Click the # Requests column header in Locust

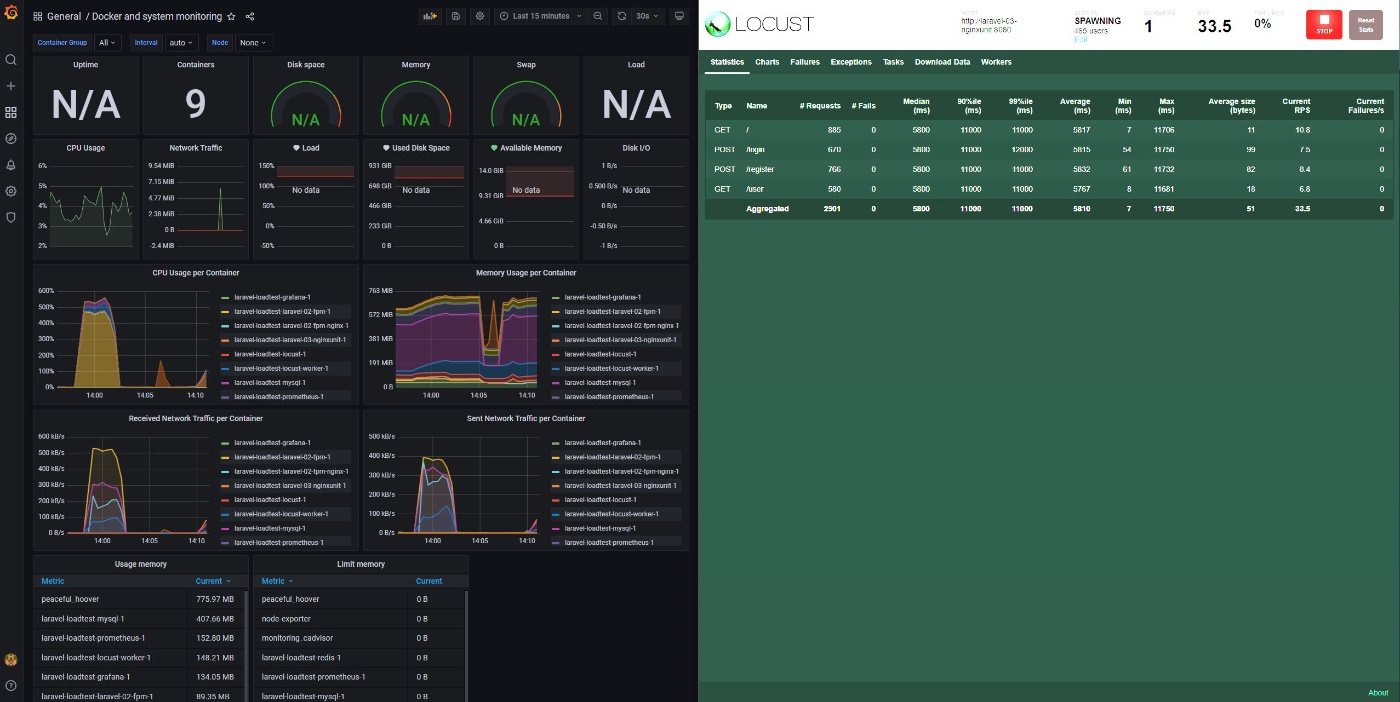point(820,105)
